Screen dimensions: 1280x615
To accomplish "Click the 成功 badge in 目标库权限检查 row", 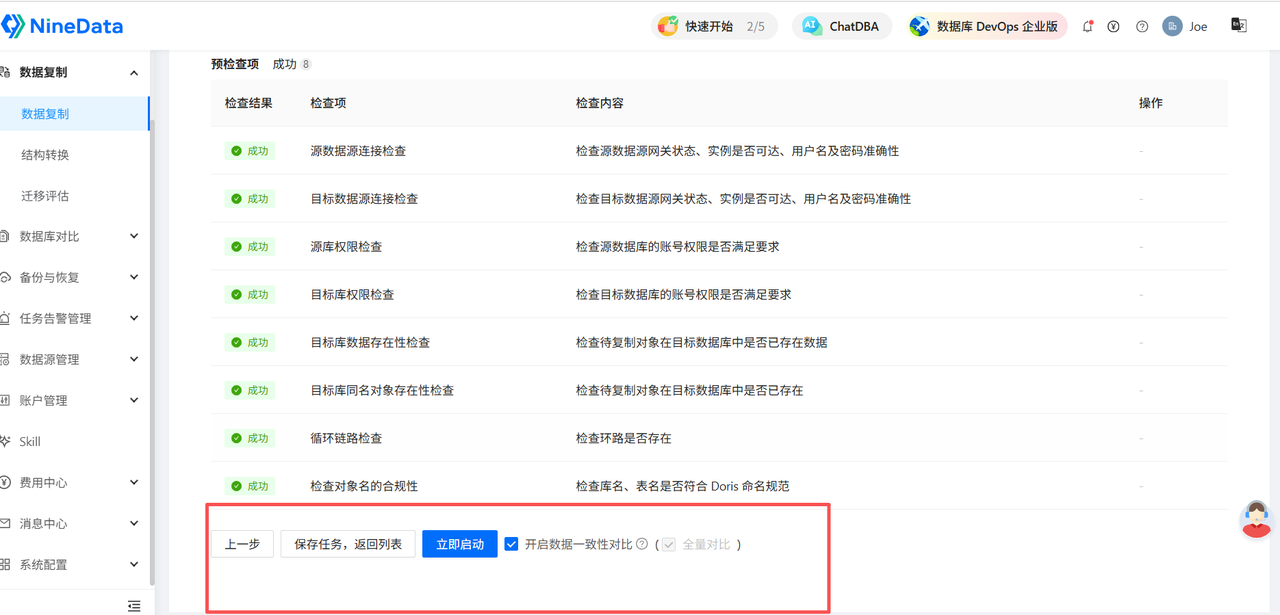I will 250,295.
